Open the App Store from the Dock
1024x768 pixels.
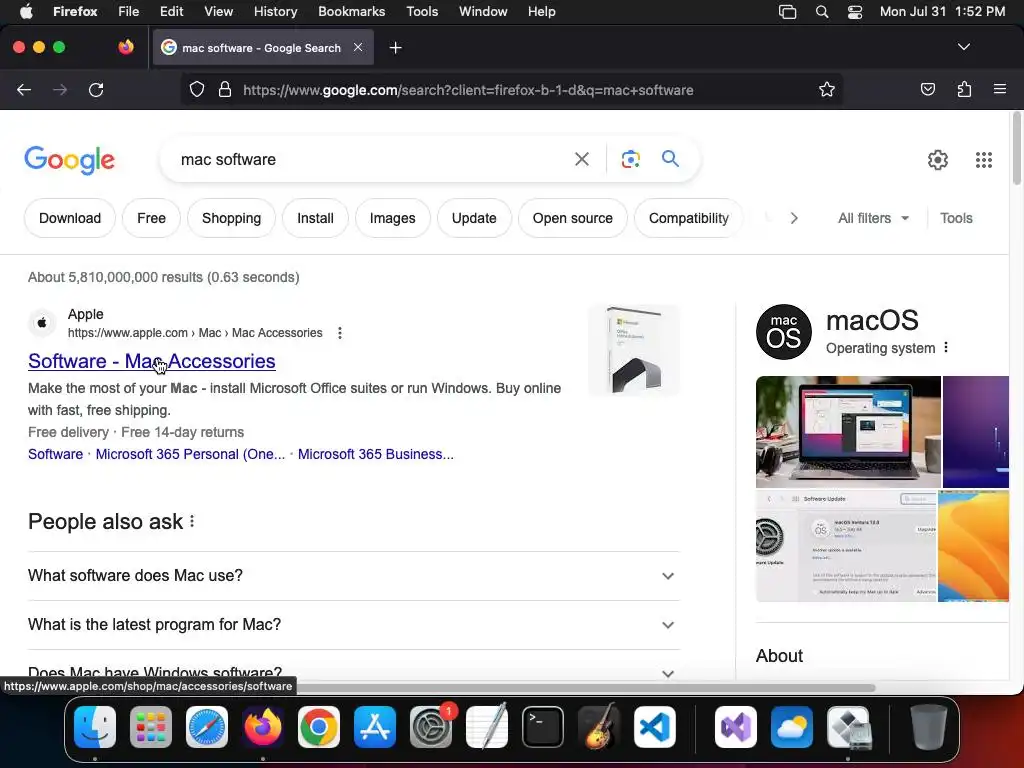pyautogui.click(x=375, y=727)
